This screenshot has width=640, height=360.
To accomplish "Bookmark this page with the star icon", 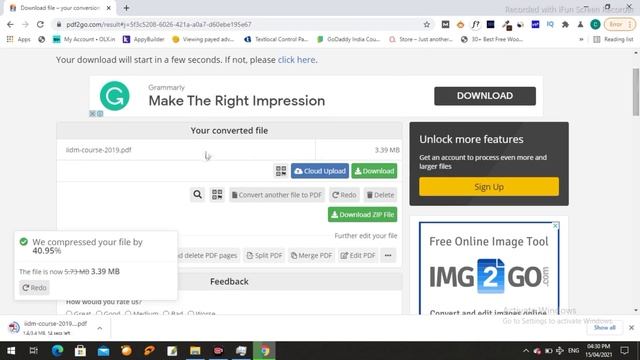I will click(x=427, y=24).
